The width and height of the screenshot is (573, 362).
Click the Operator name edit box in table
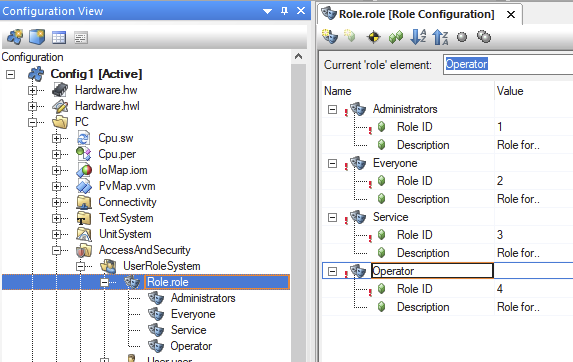pyautogui.click(x=432, y=271)
